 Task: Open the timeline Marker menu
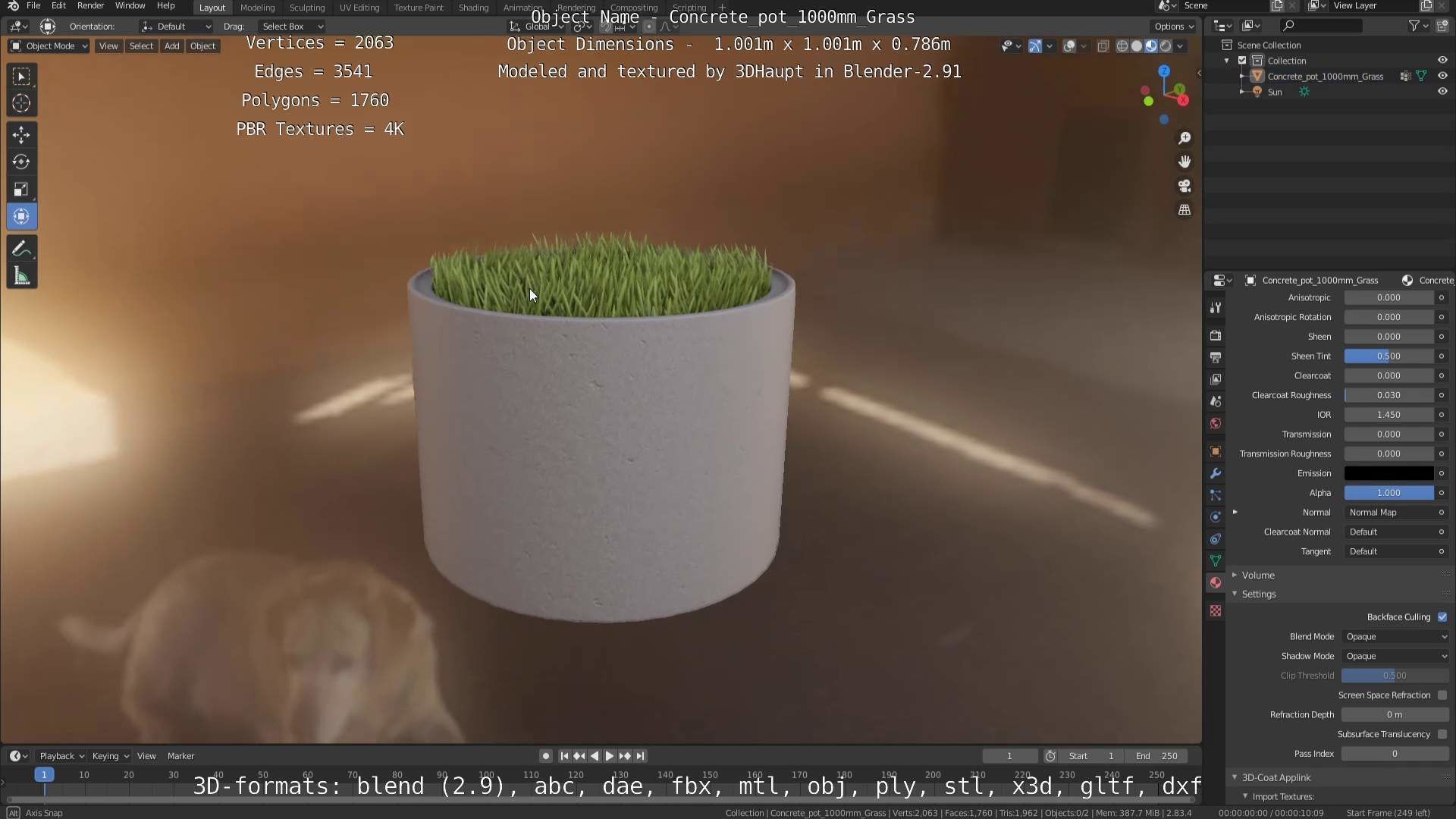[180, 756]
